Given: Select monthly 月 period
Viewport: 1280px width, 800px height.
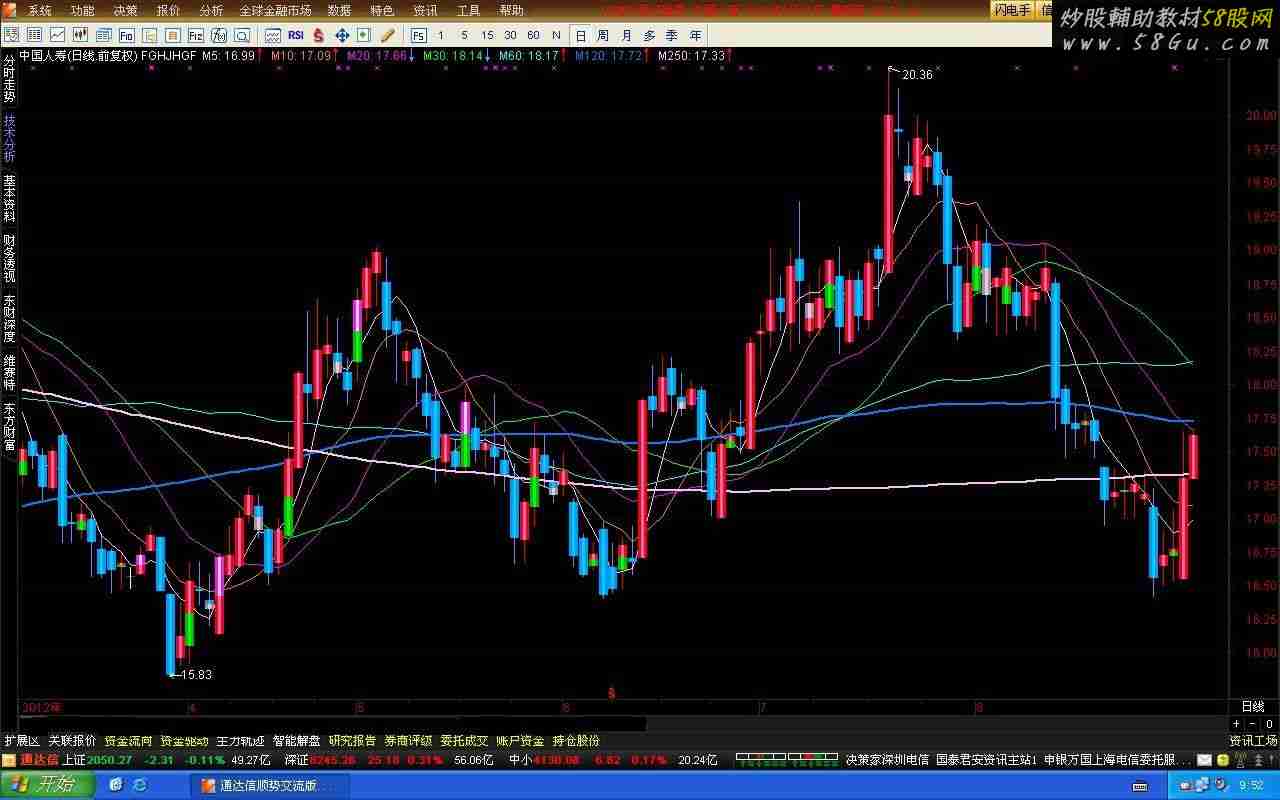Looking at the screenshot, I should (x=626, y=35).
